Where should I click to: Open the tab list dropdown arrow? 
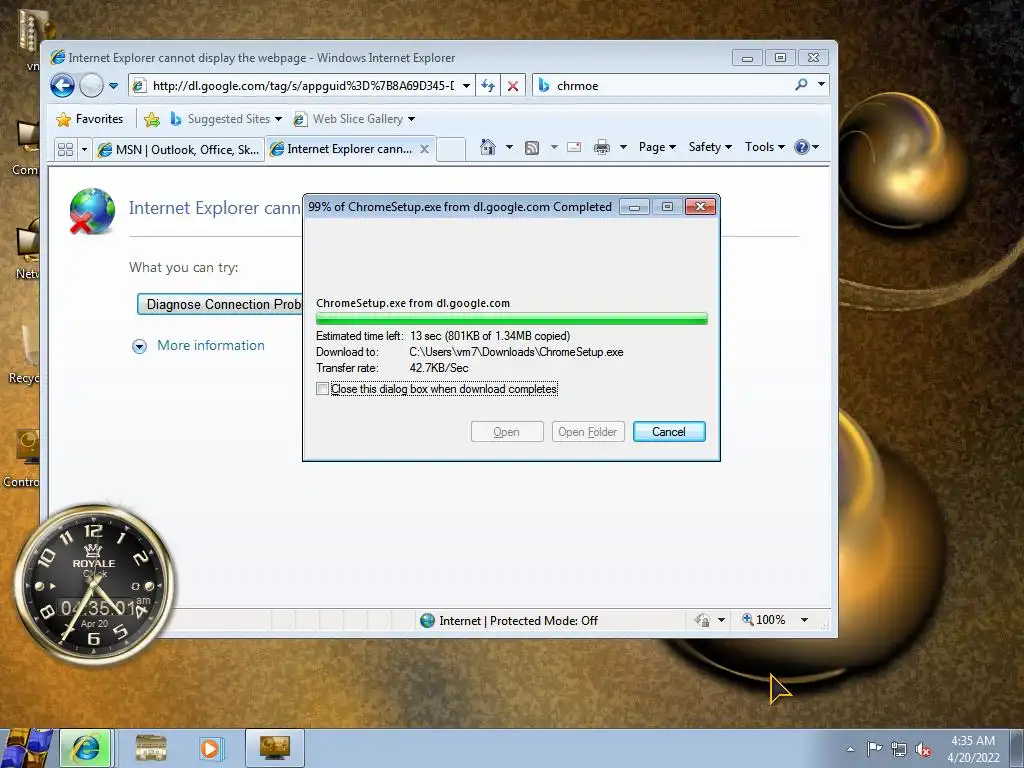[x=84, y=150]
